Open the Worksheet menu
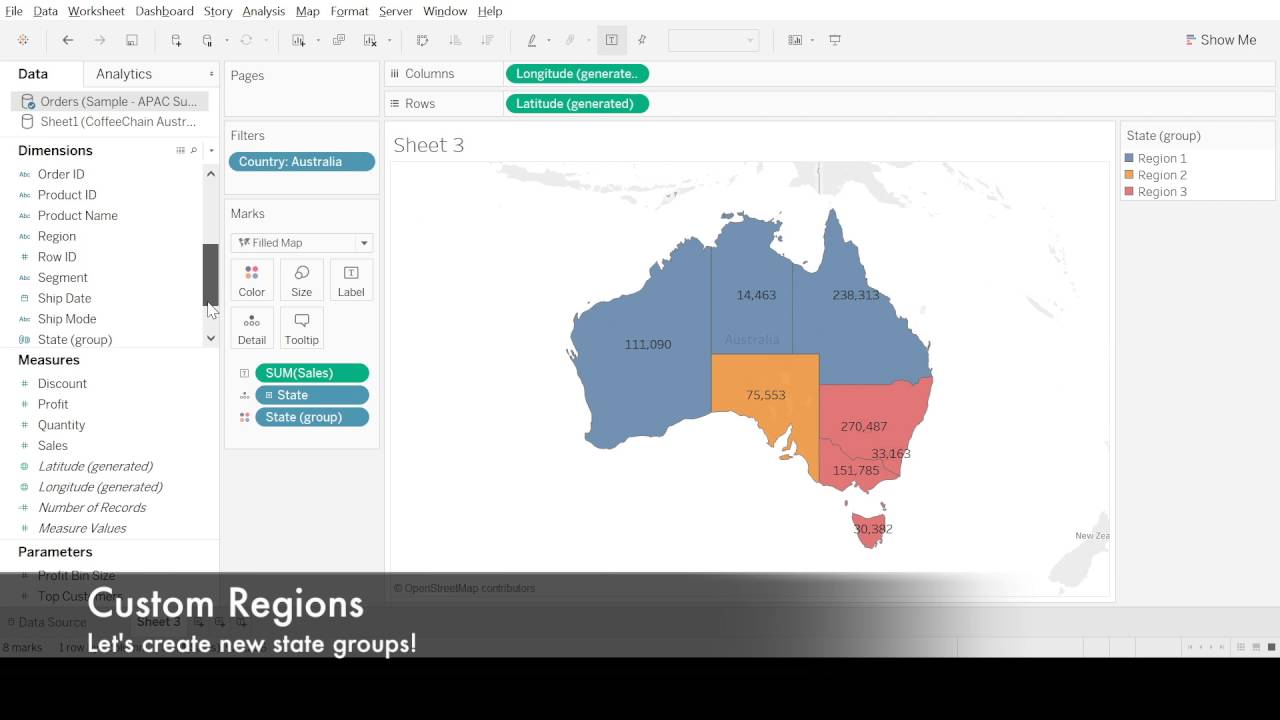Screen dimensions: 1280x720 (96, 11)
